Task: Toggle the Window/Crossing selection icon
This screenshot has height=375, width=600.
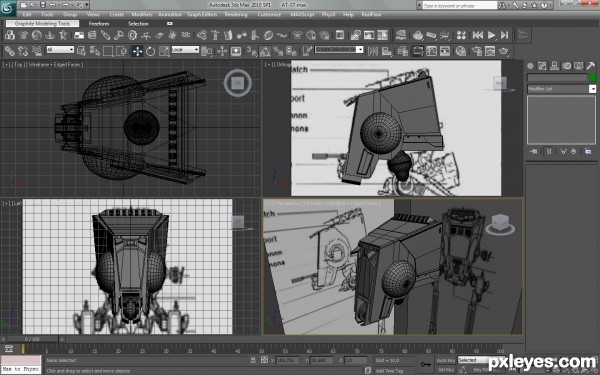Action: pyautogui.click(x=121, y=51)
